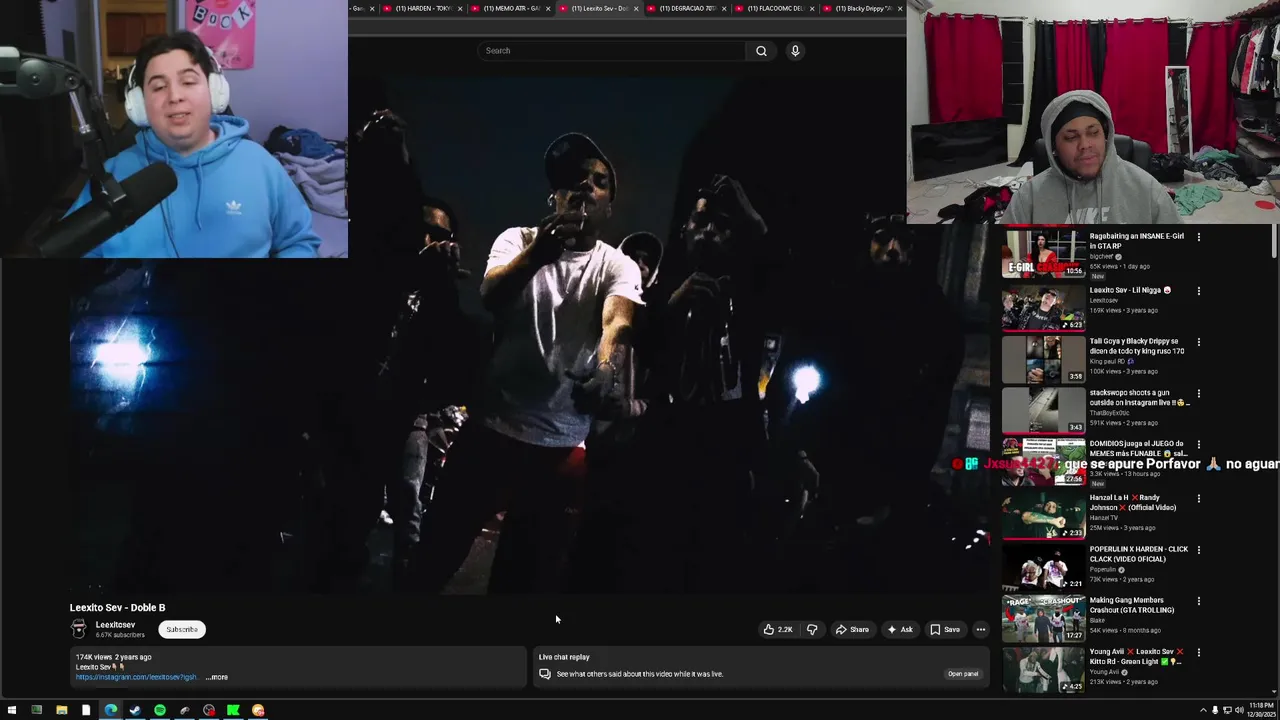Open options menu for POPERULIN X HARDEN video
Screen dimensions: 1280x720
(x=1199, y=550)
